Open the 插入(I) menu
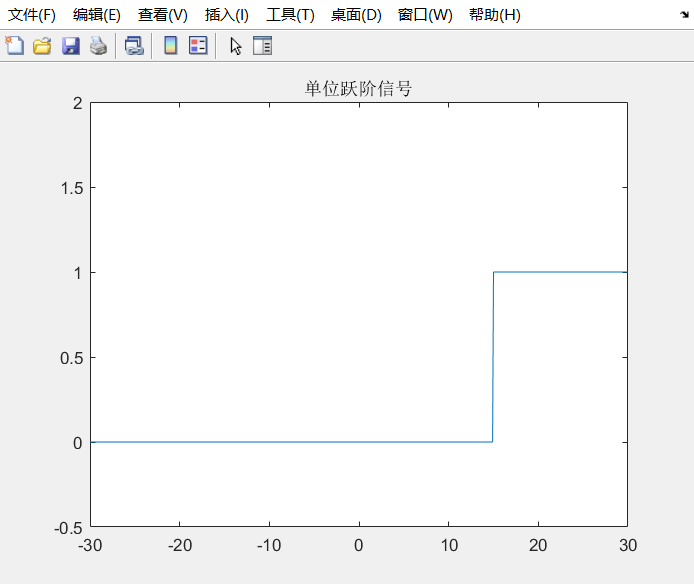 tap(227, 15)
